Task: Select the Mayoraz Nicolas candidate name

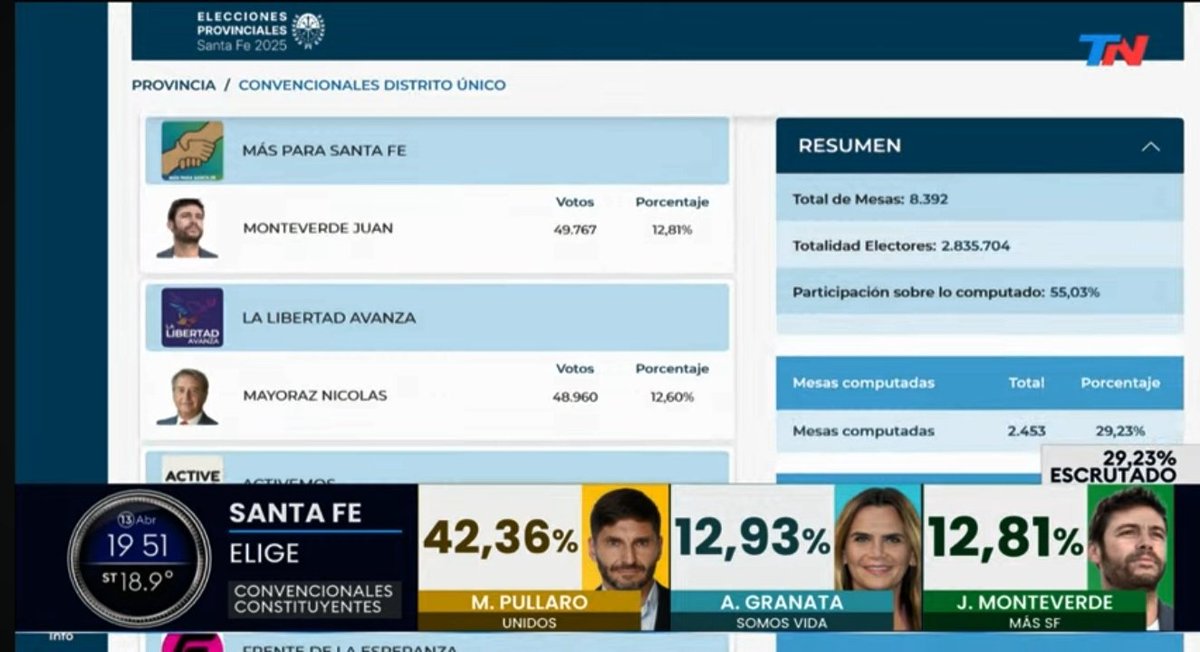Action: pos(315,395)
